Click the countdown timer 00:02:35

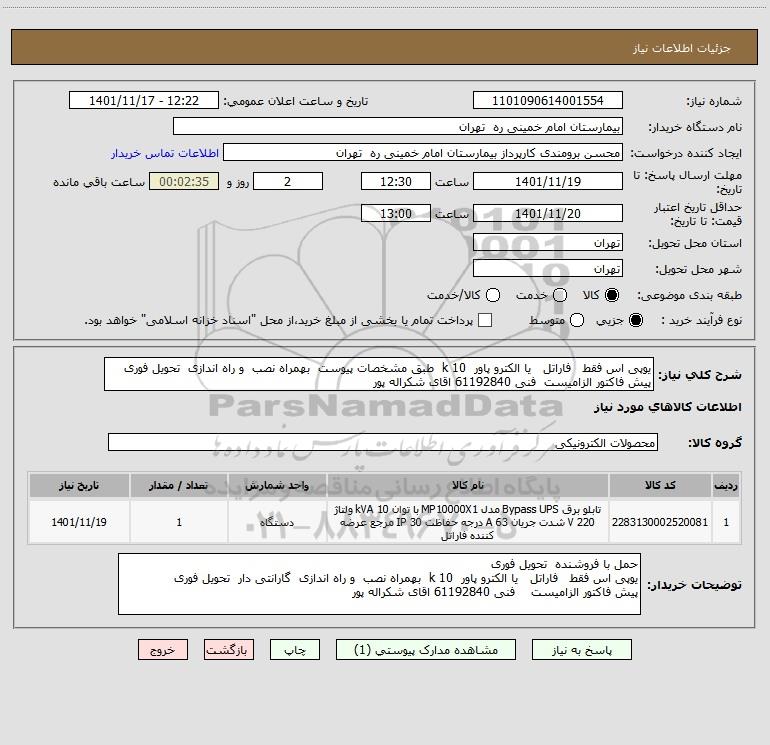tap(184, 181)
